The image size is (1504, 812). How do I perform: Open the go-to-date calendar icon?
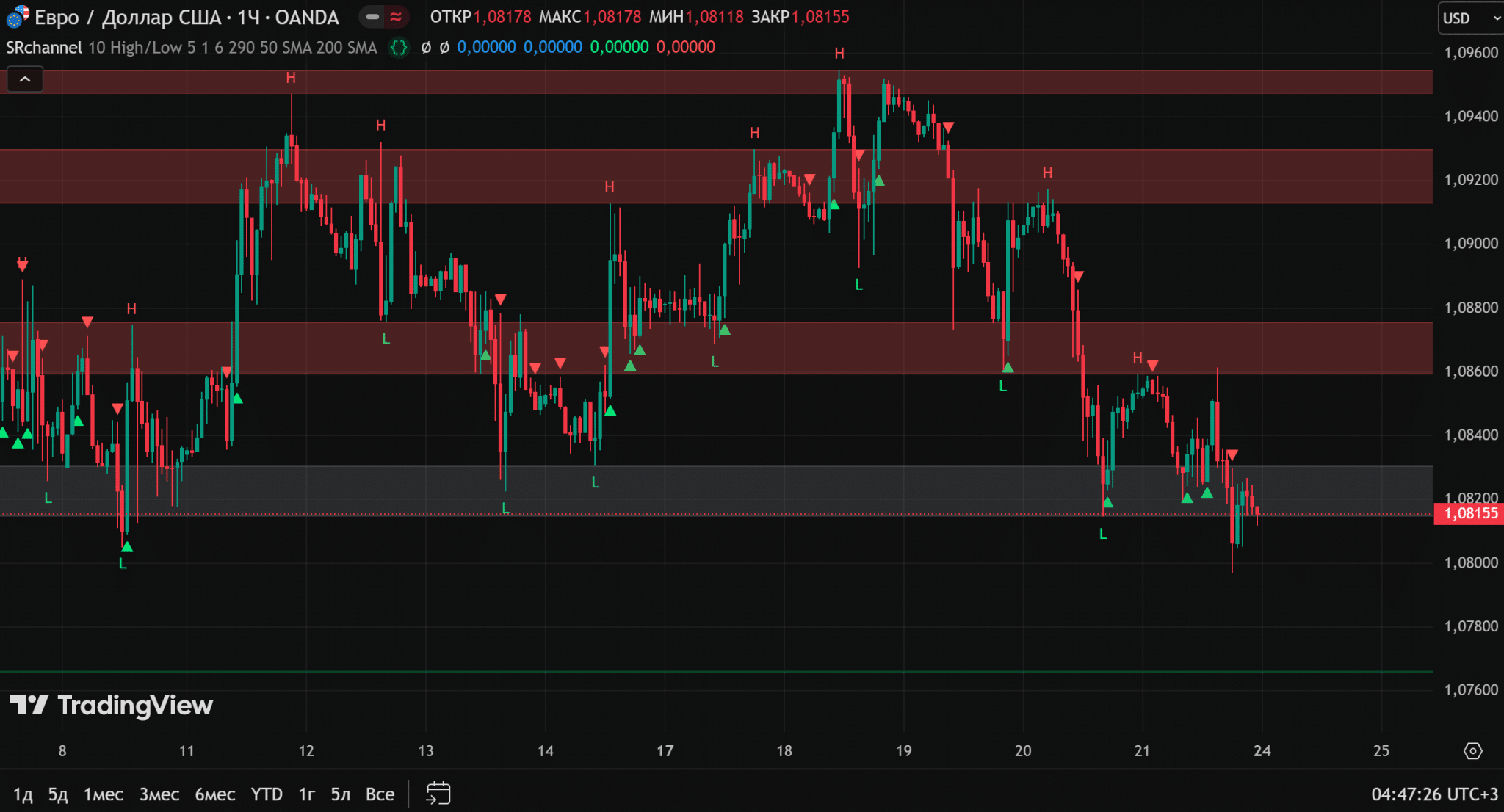pos(438,794)
